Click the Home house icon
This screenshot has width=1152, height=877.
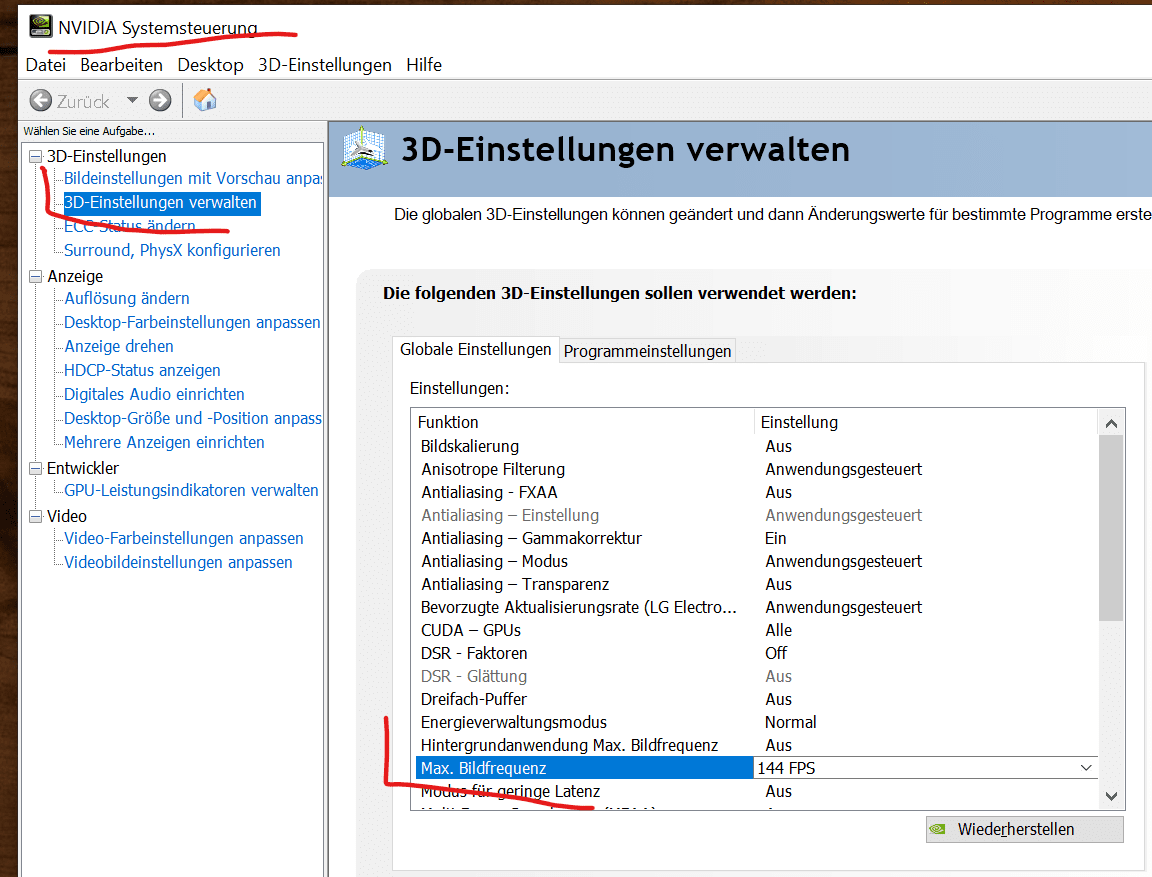[x=205, y=100]
